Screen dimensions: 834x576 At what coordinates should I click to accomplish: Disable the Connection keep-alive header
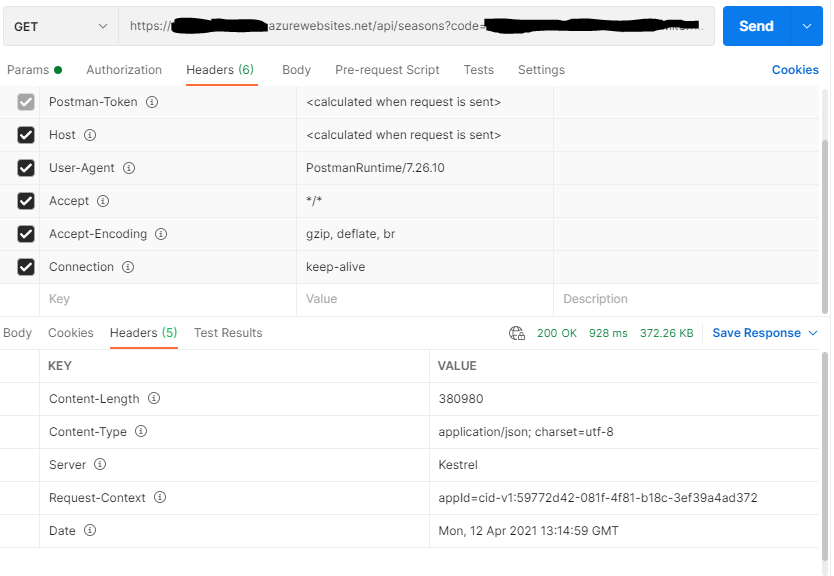pos(25,266)
